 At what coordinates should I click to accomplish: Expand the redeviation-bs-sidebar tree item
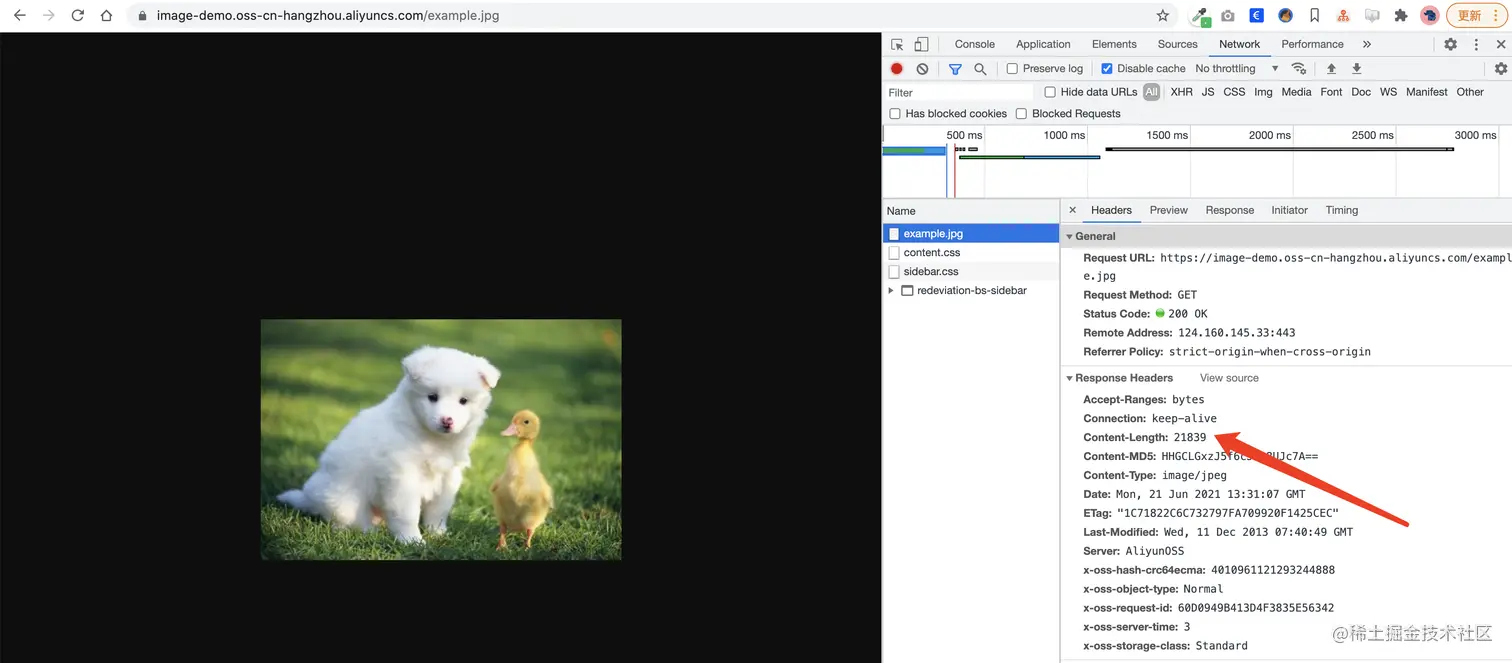[x=891, y=291]
